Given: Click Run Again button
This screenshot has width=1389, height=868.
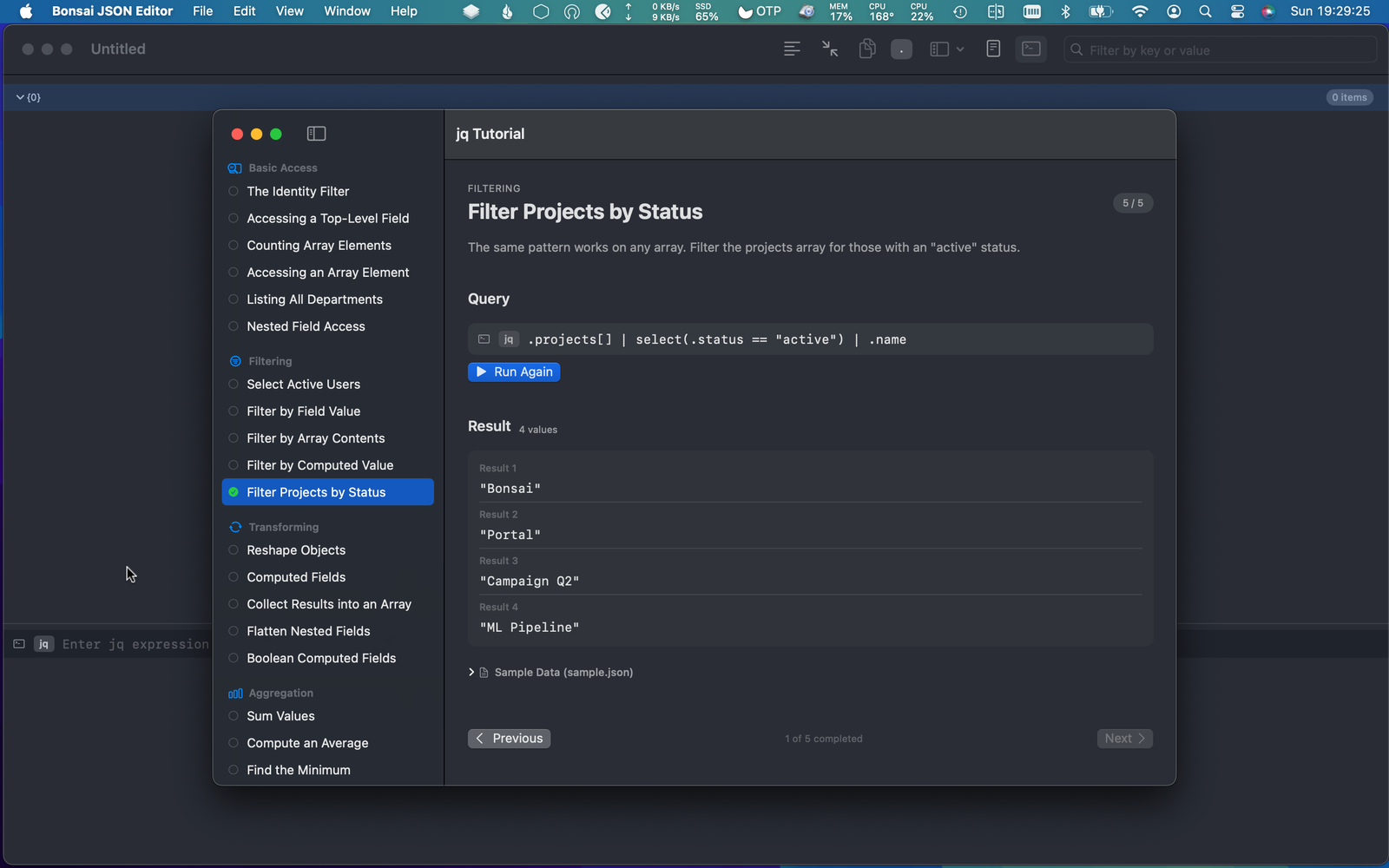Looking at the screenshot, I should [x=514, y=372].
